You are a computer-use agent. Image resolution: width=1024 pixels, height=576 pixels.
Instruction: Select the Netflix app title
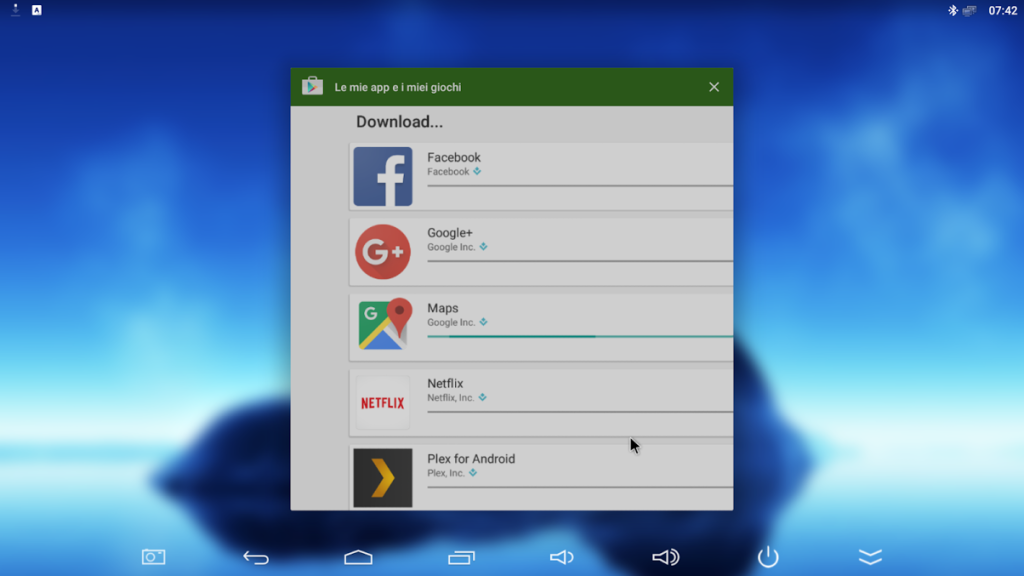pyautogui.click(x=445, y=383)
